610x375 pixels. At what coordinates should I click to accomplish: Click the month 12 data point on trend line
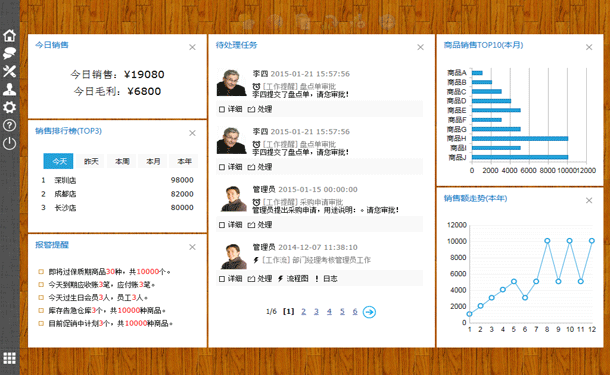point(592,241)
